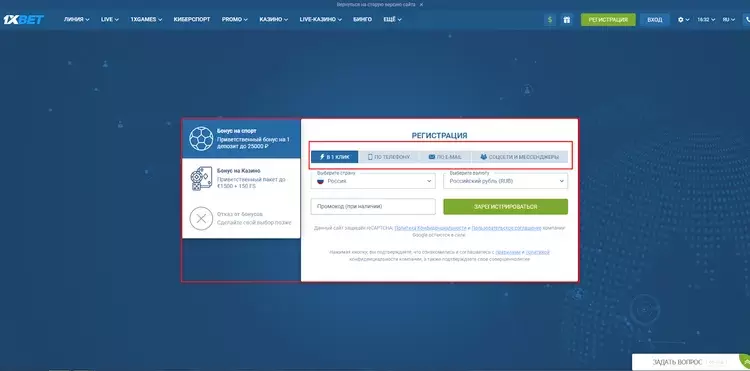Open the Пользовательское соглашение link
Screen dimensions: 750x371
click(507, 228)
